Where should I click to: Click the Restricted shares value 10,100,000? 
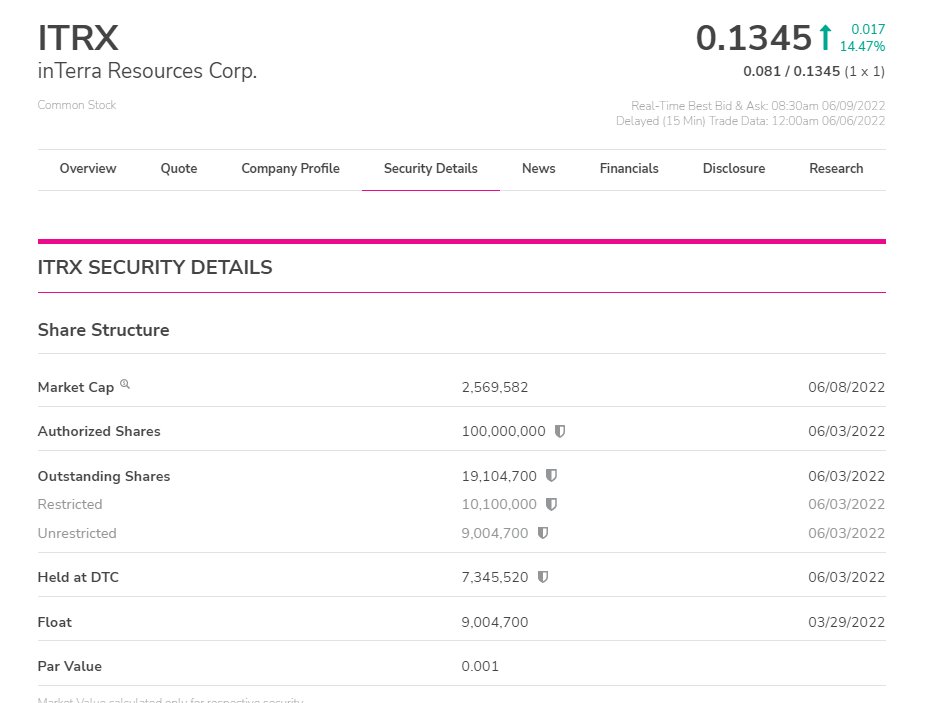click(499, 504)
